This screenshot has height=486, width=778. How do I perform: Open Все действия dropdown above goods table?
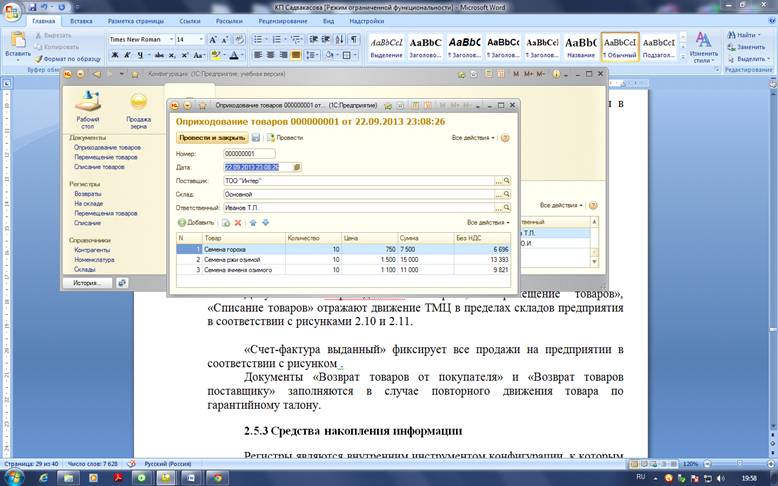point(488,222)
